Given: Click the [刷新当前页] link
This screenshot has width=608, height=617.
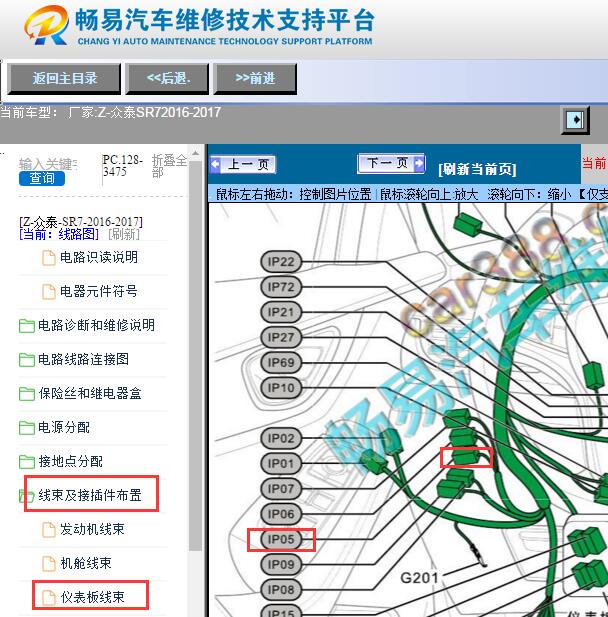Looking at the screenshot, I should [477, 169].
